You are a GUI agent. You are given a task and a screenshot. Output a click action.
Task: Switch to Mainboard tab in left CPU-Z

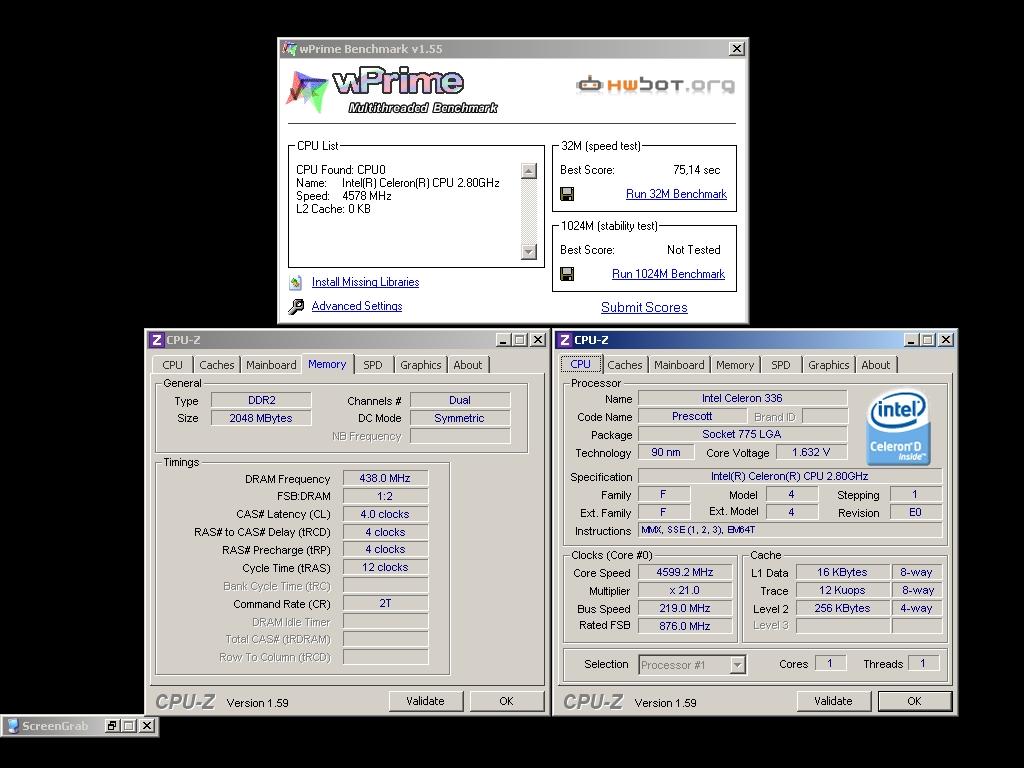(x=271, y=365)
